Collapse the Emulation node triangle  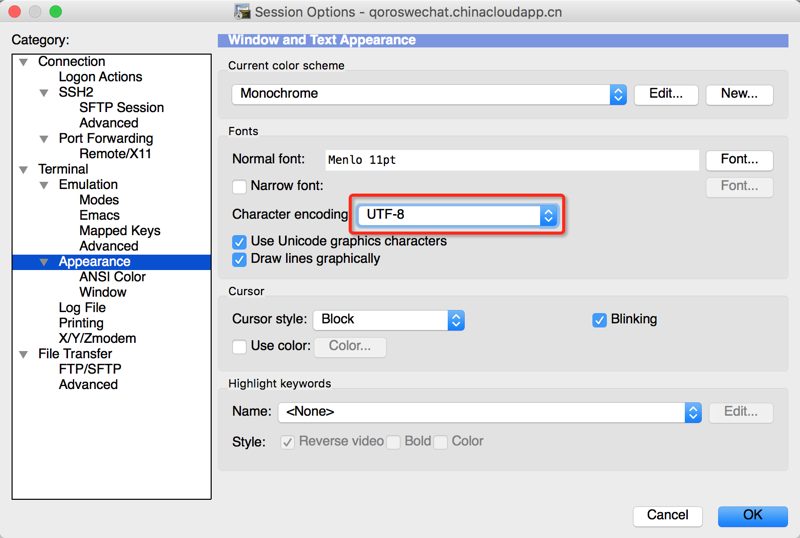pos(44,185)
